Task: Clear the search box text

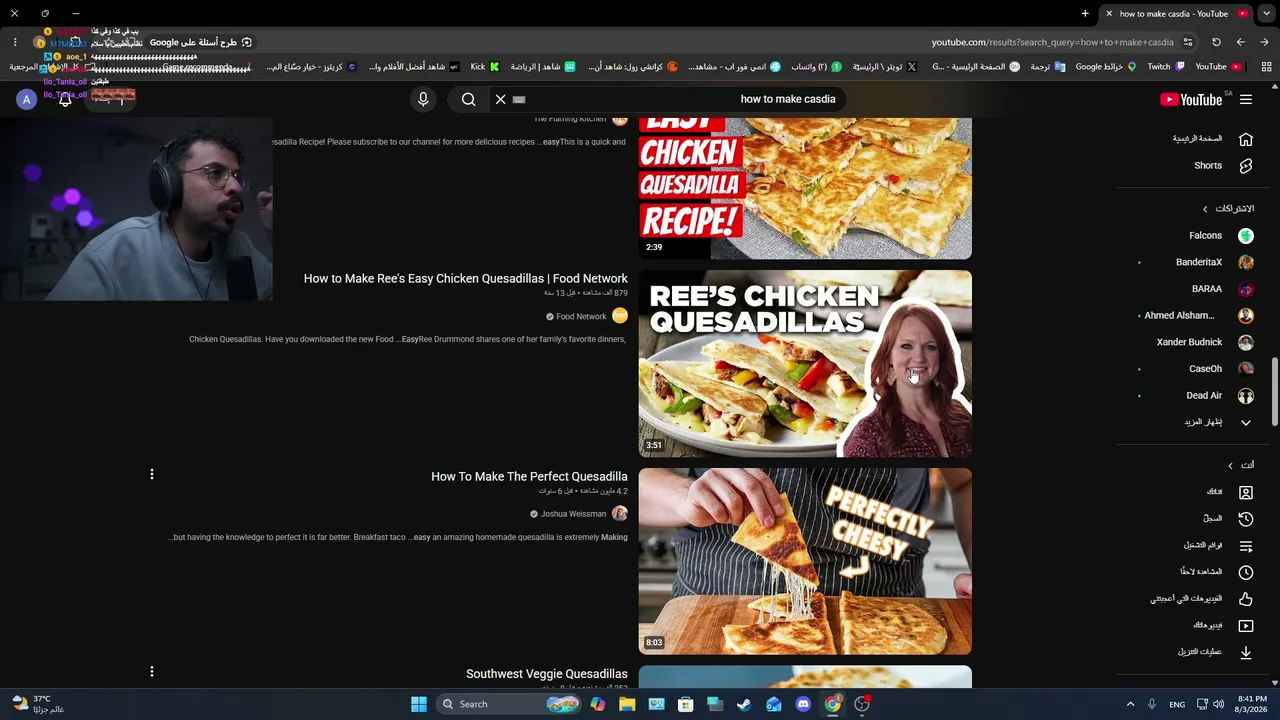Action: pos(501,99)
